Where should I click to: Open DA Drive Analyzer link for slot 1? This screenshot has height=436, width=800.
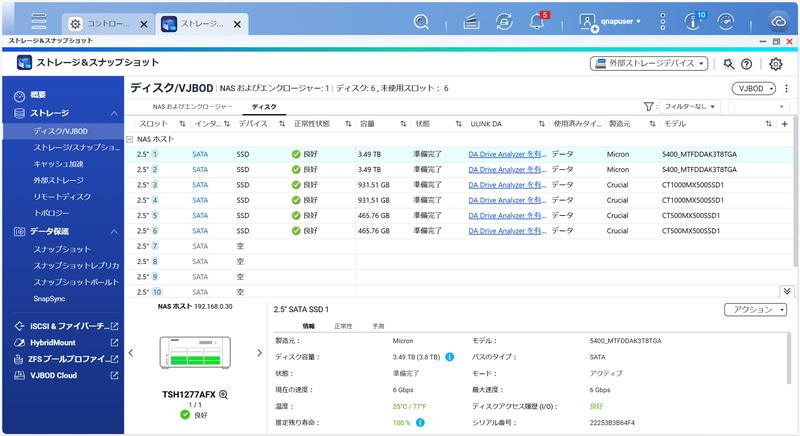click(x=507, y=154)
